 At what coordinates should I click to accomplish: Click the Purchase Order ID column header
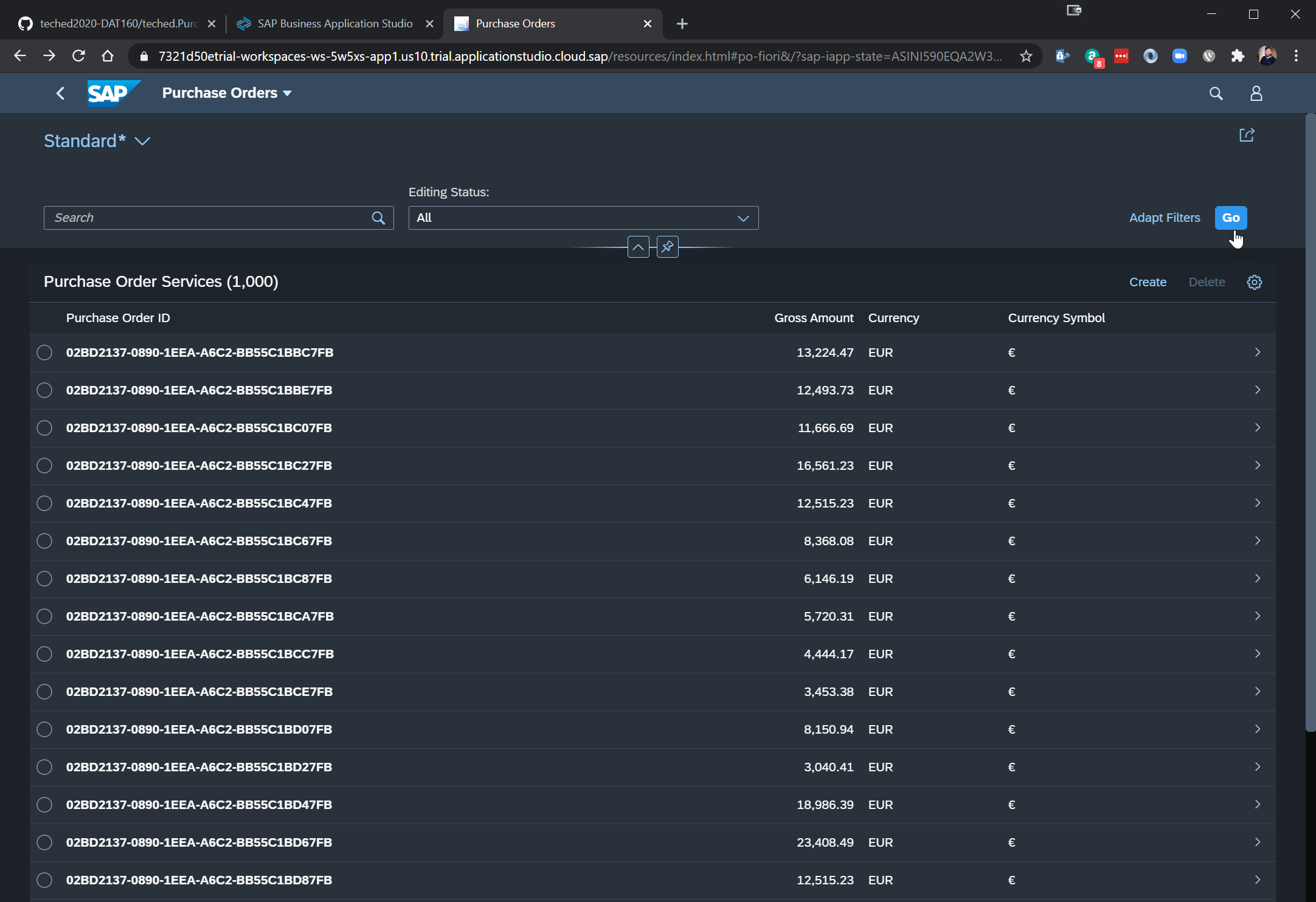(x=118, y=318)
